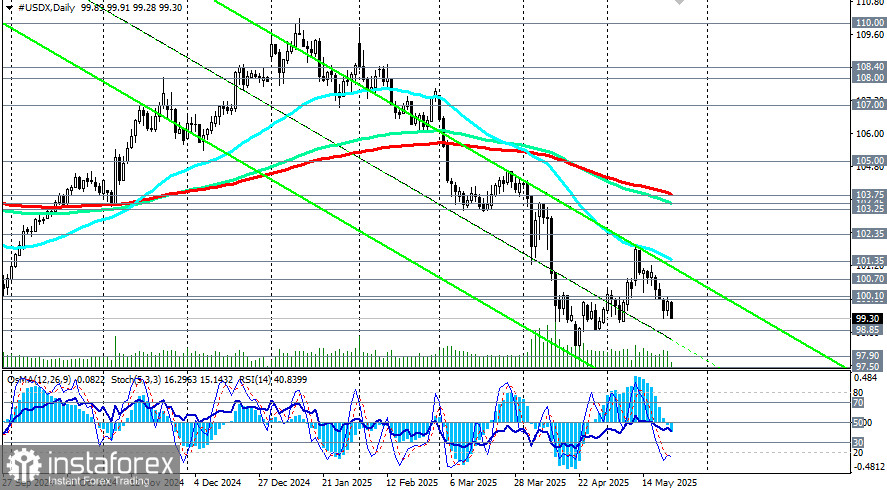Click the 108.00 price level label
The height and width of the screenshot is (490, 887).
[x=869, y=78]
